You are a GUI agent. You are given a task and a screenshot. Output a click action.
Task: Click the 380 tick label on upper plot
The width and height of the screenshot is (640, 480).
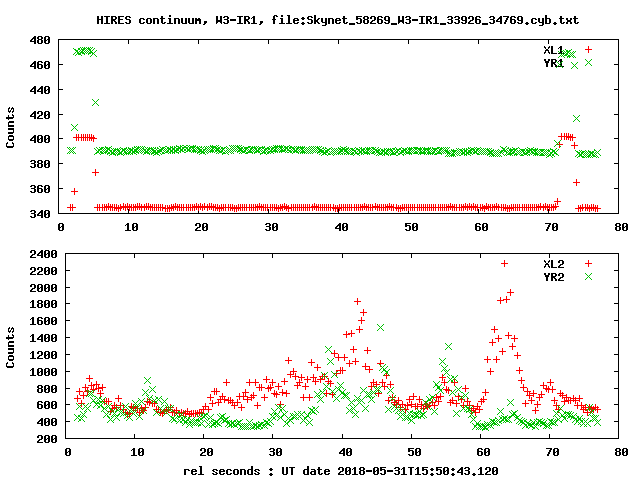(x=40, y=164)
